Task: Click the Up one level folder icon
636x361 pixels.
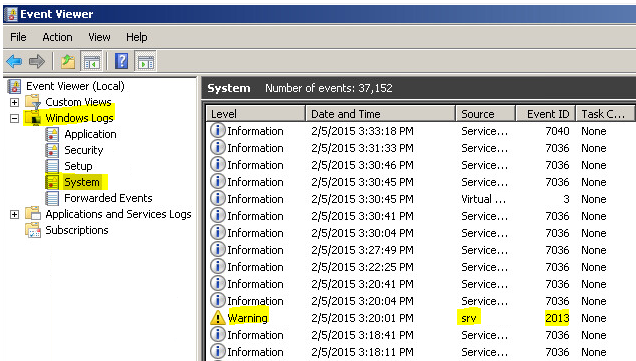Action: (68, 62)
